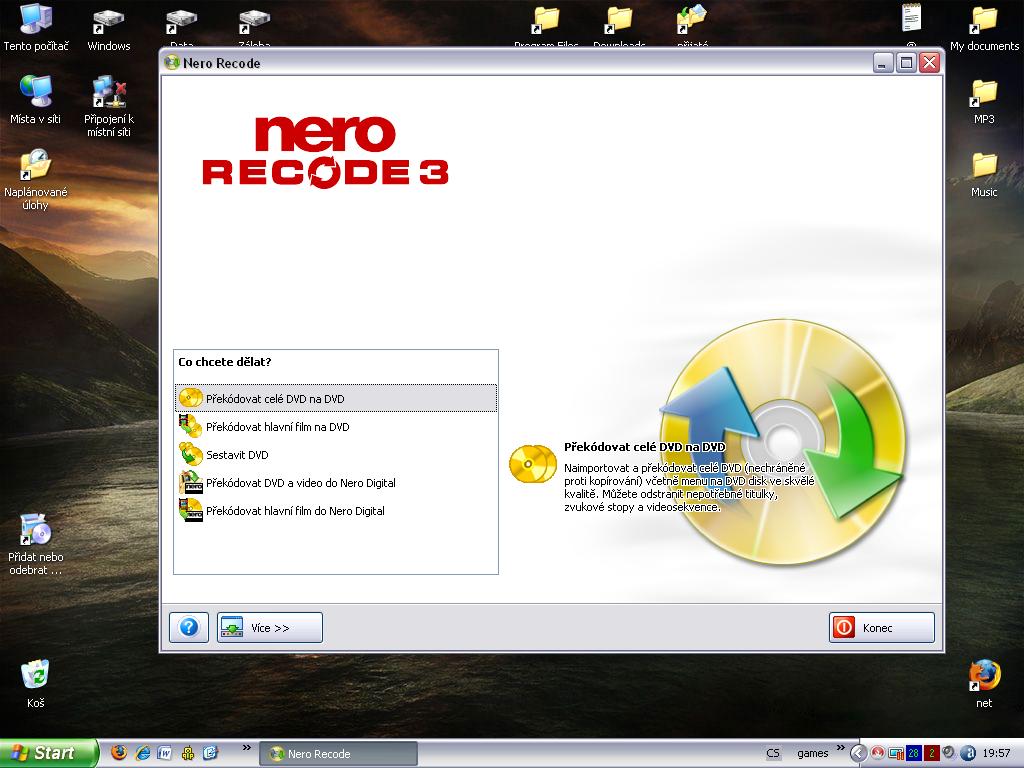Click the 'přijaté' folder icon on desktop
The image size is (1024, 768).
[x=692, y=26]
